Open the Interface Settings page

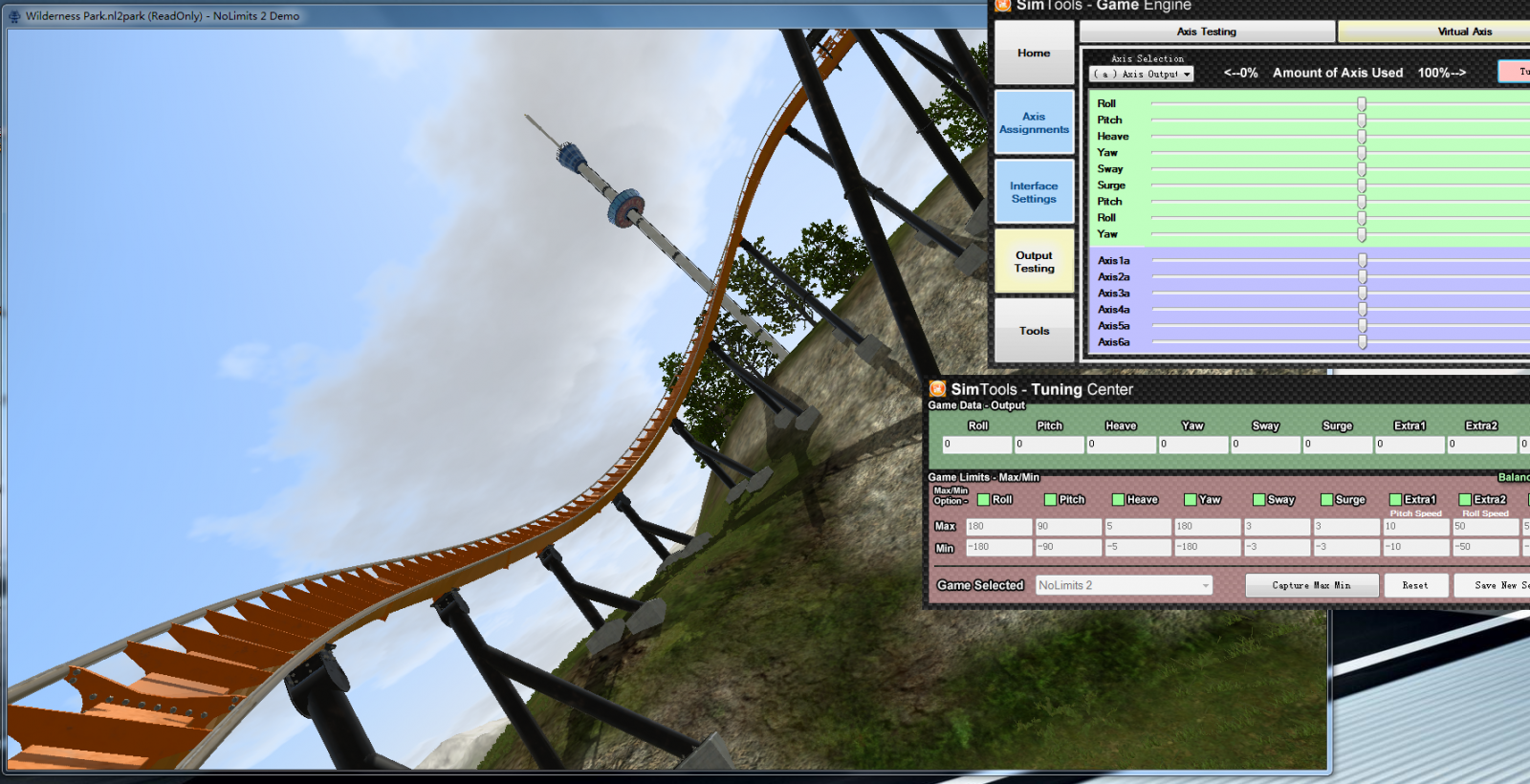click(x=1034, y=193)
